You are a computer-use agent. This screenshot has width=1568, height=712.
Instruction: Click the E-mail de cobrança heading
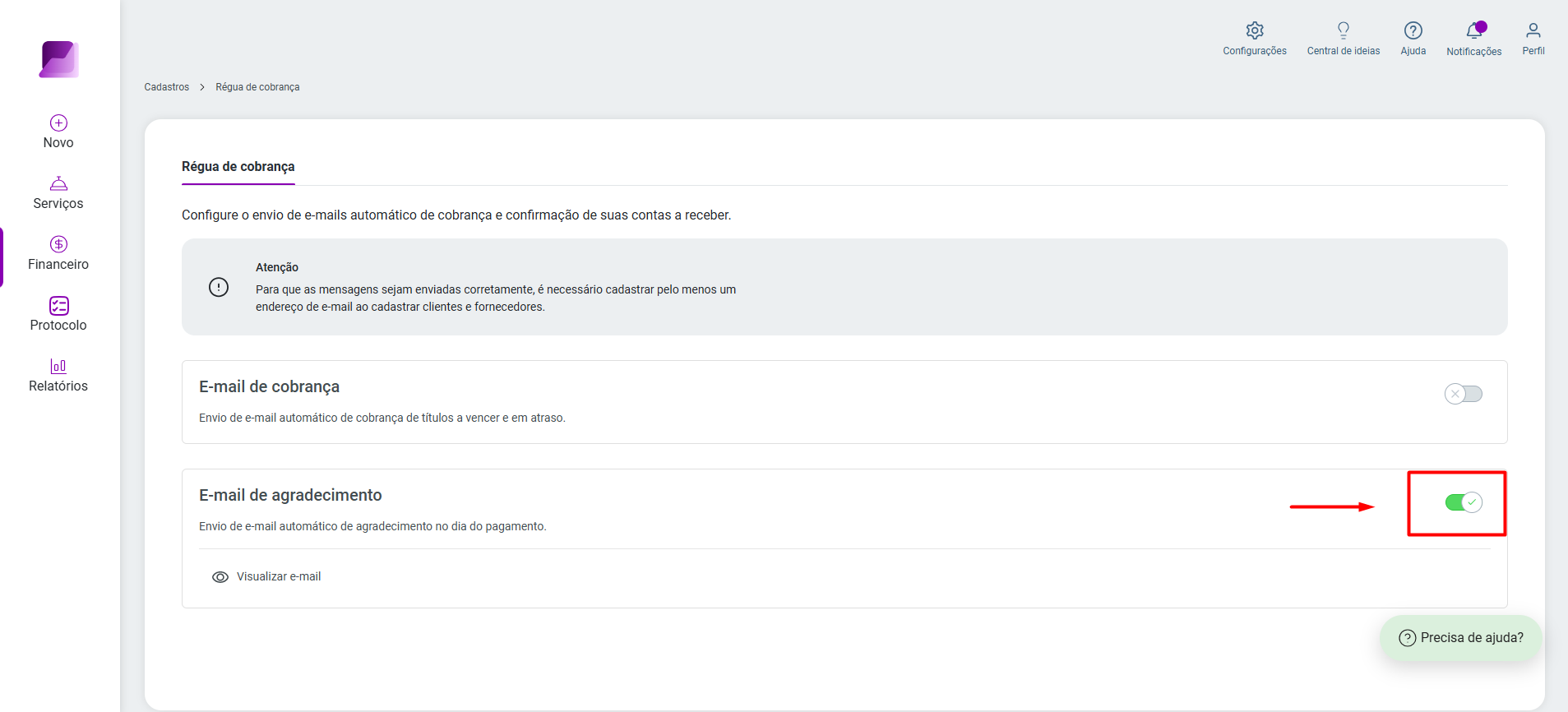coord(269,386)
